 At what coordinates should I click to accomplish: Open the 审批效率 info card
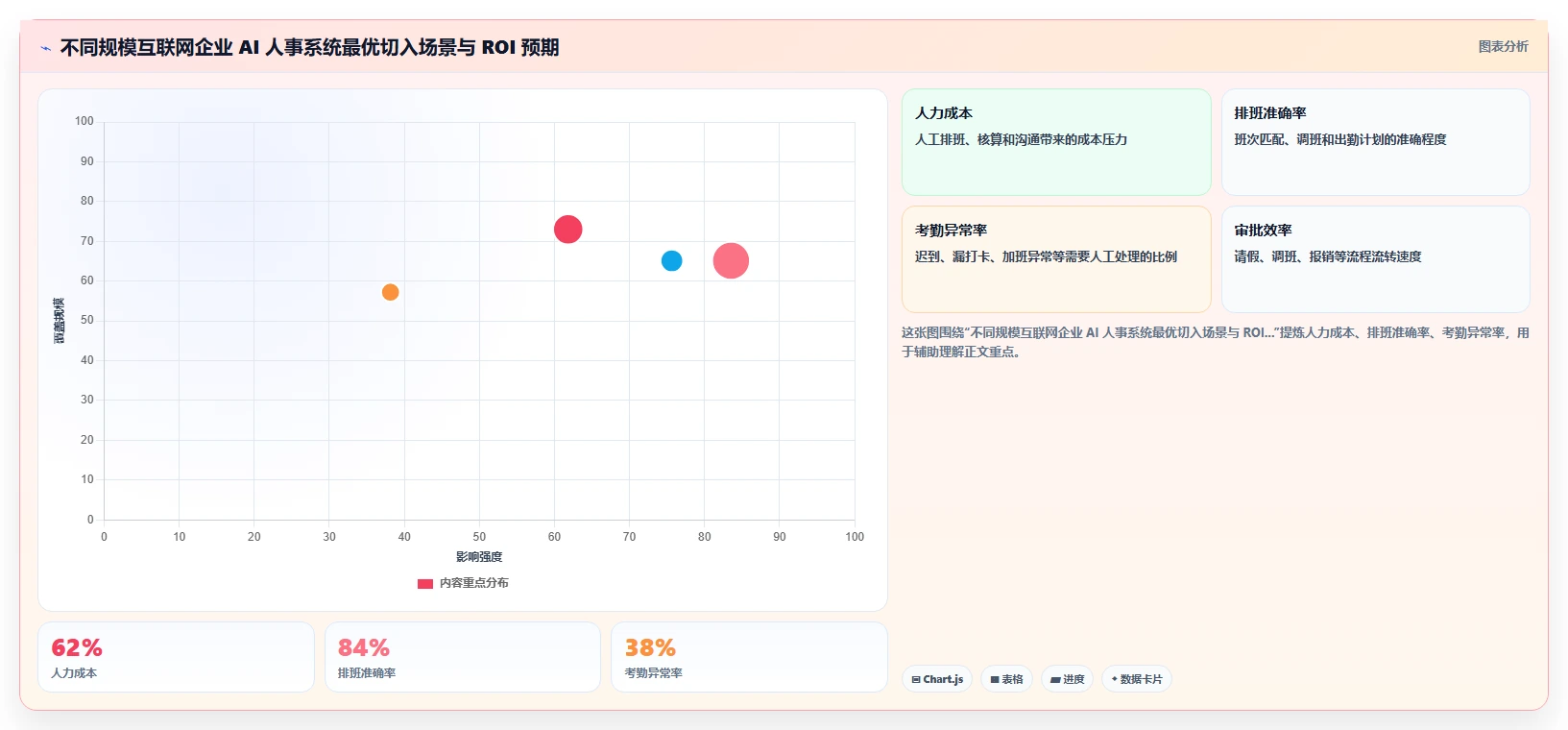click(x=1375, y=259)
